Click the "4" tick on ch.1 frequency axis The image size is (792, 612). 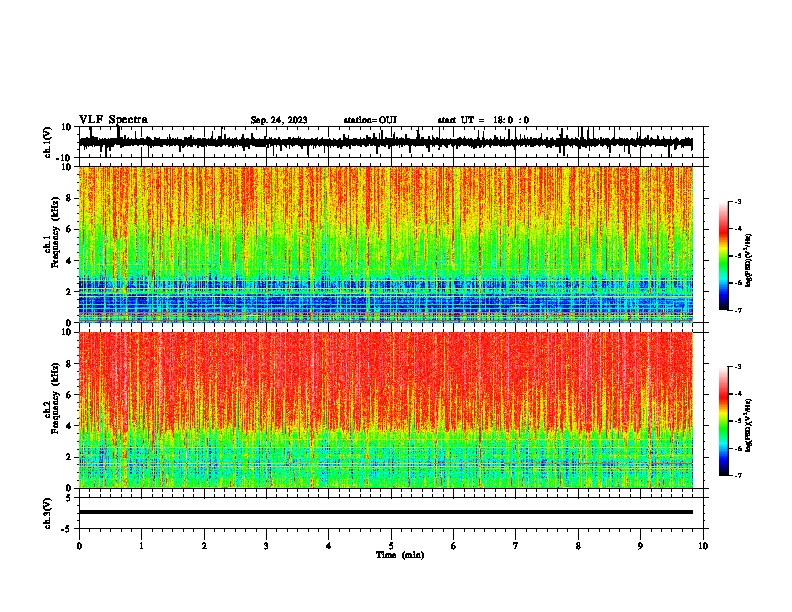click(x=69, y=261)
